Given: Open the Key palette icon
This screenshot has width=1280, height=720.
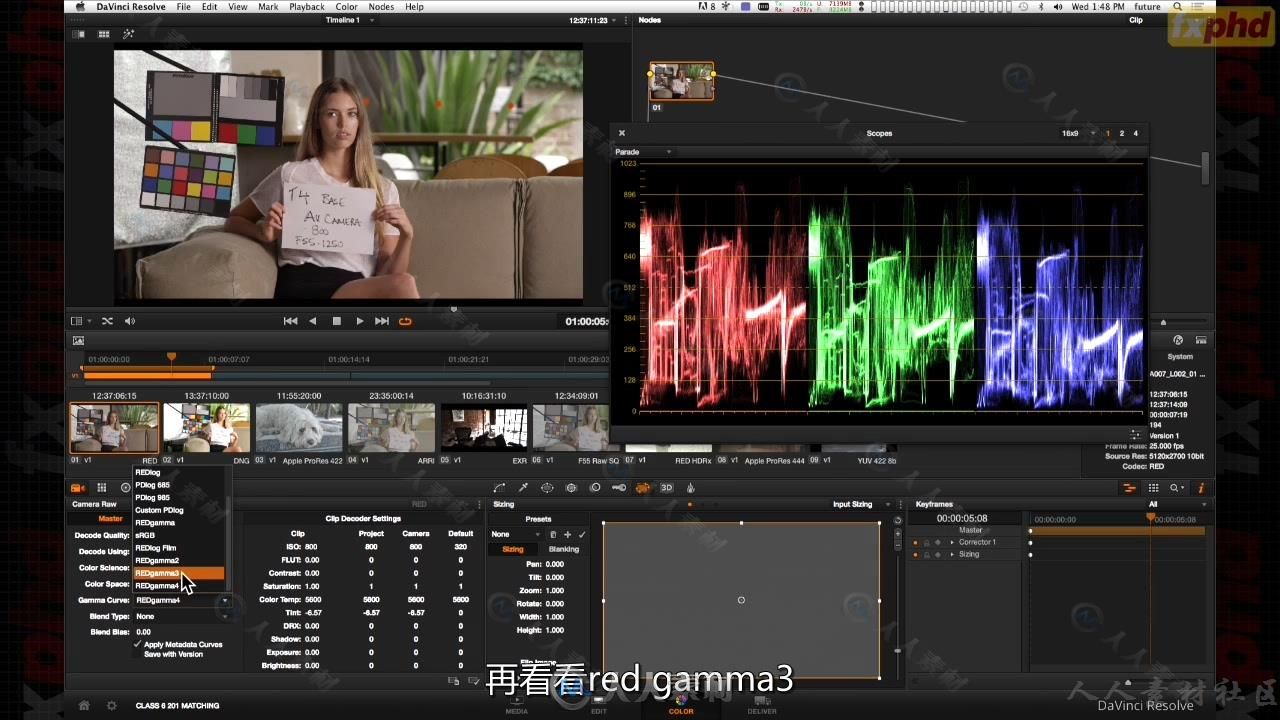Looking at the screenshot, I should point(619,488).
